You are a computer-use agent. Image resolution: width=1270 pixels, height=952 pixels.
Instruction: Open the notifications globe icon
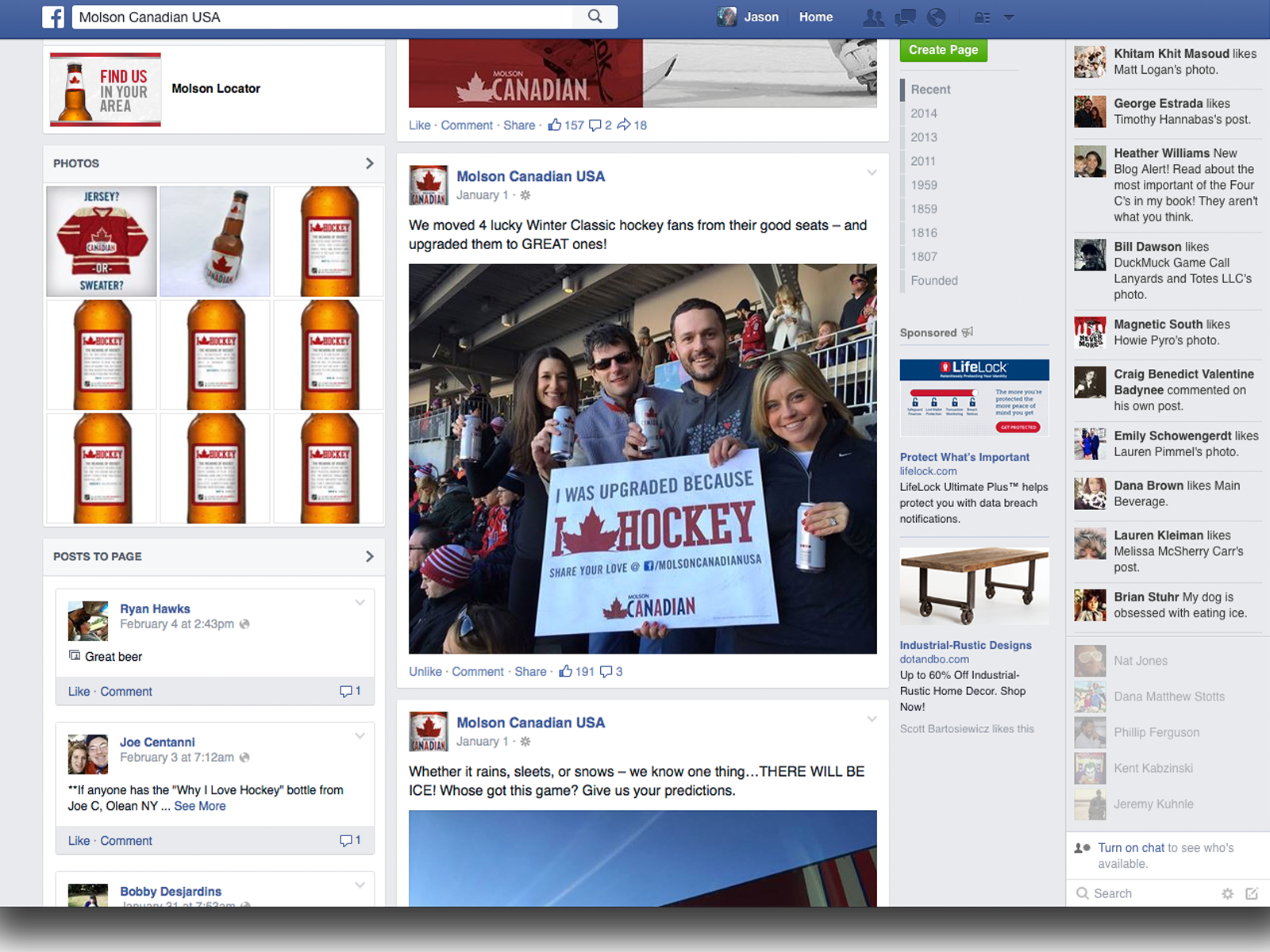937,17
